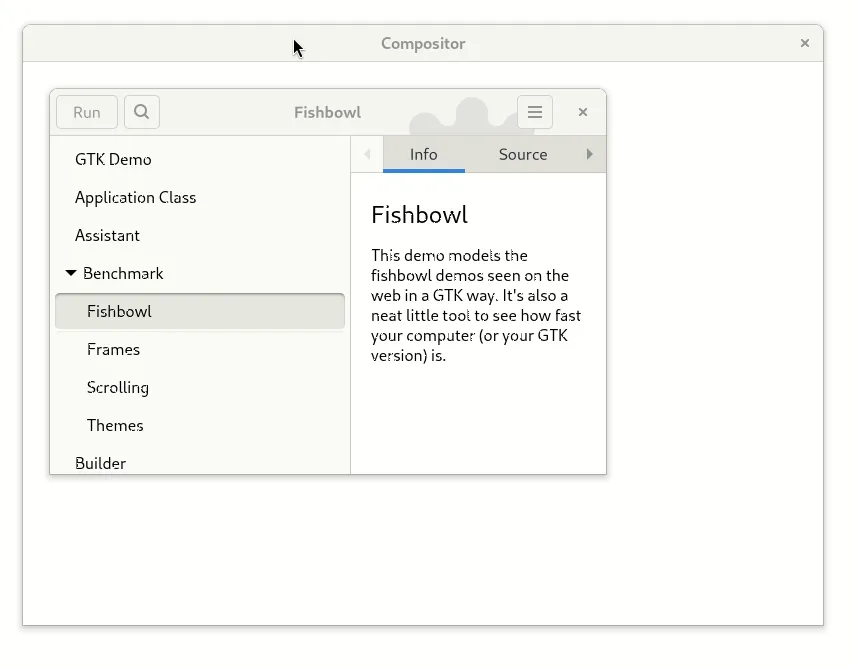Select the highlighted Fishbowl sidebar item
855x669 pixels.
click(x=119, y=311)
